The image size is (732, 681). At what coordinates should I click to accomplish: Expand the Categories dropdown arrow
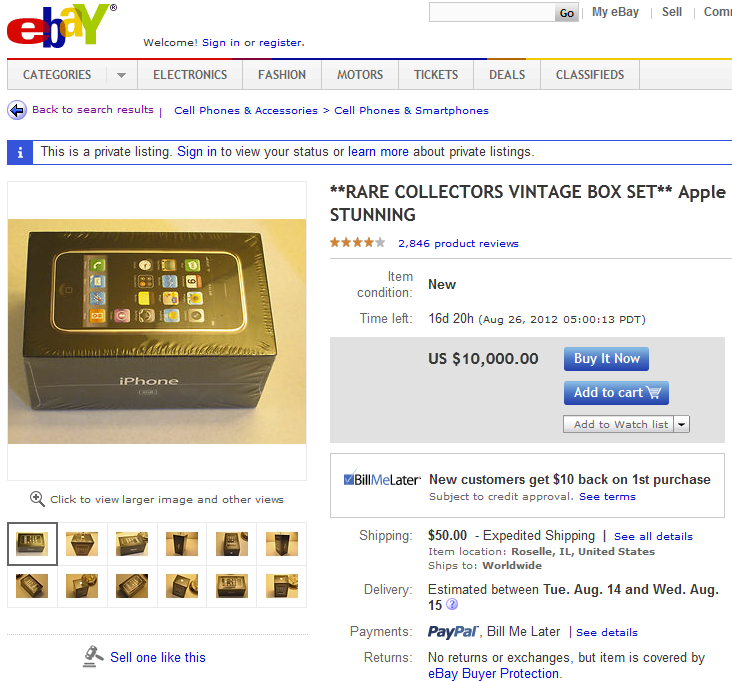121,75
